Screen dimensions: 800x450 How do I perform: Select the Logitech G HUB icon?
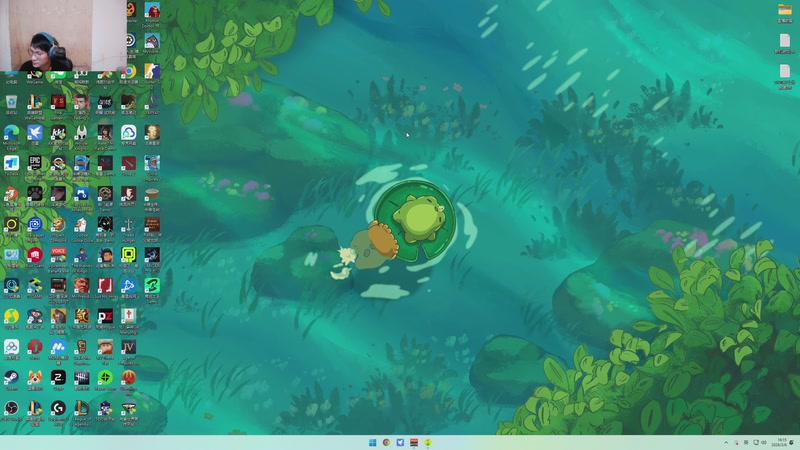(58, 408)
